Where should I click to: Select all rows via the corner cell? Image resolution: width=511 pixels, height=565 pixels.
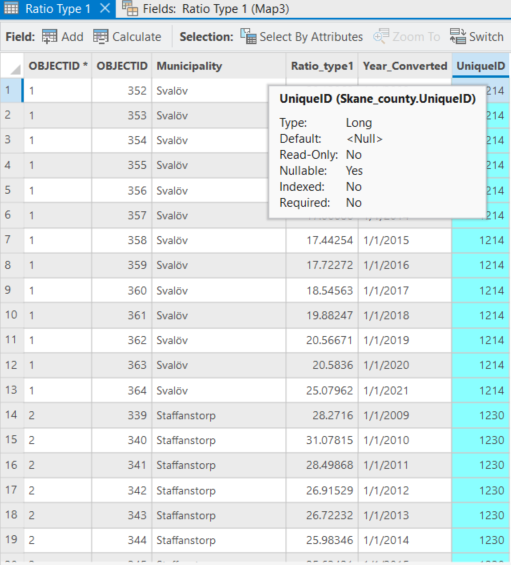tap(12, 66)
